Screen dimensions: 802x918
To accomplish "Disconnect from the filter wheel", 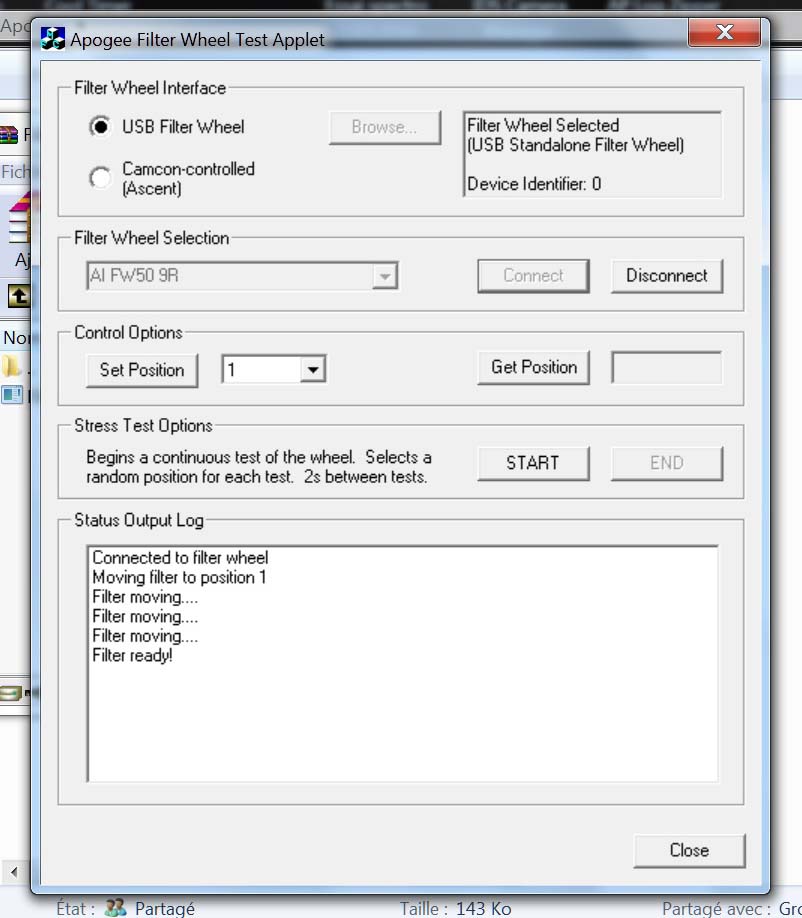I will click(666, 276).
